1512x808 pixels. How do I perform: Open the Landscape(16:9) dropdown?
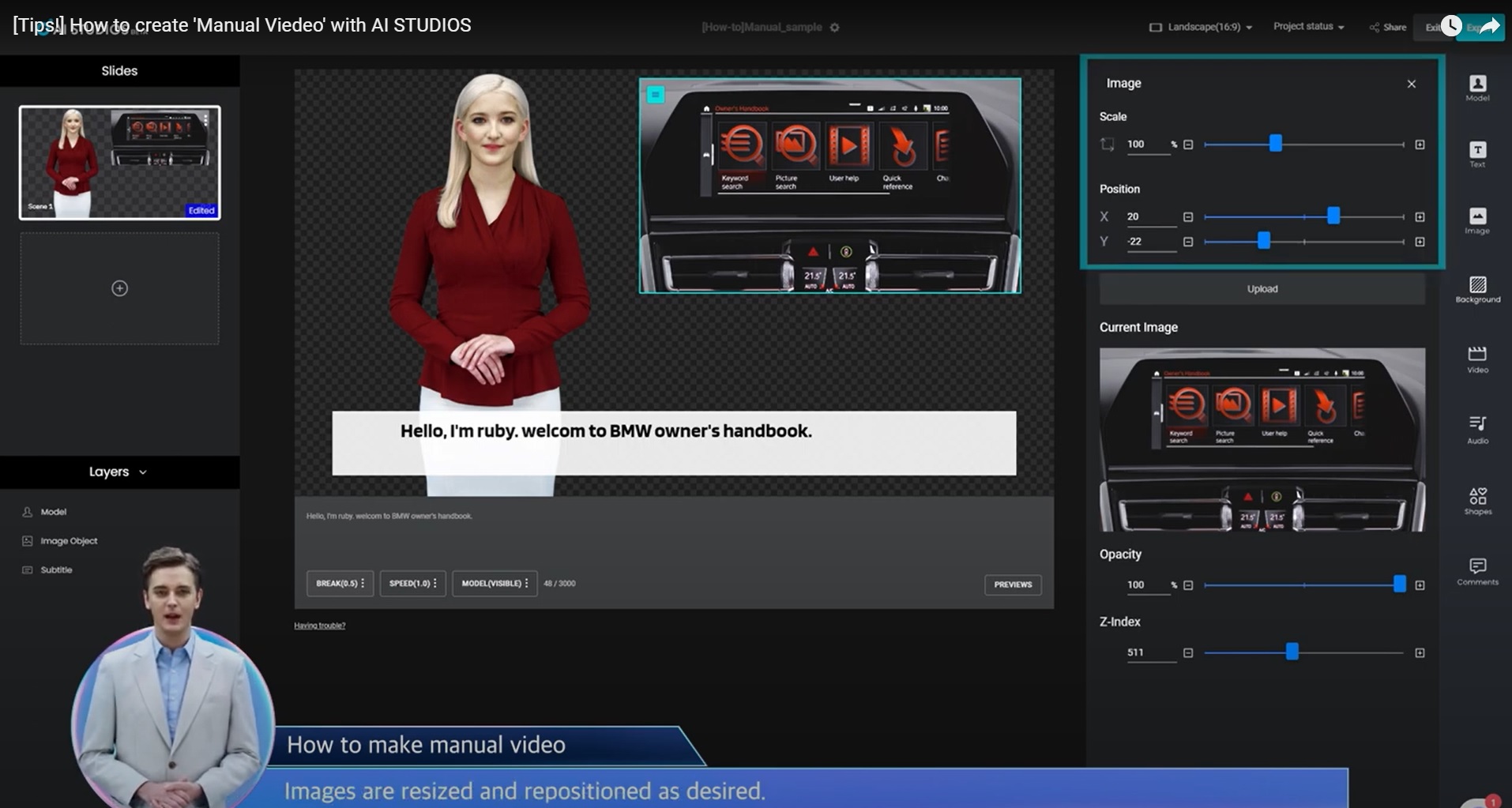click(x=1201, y=27)
